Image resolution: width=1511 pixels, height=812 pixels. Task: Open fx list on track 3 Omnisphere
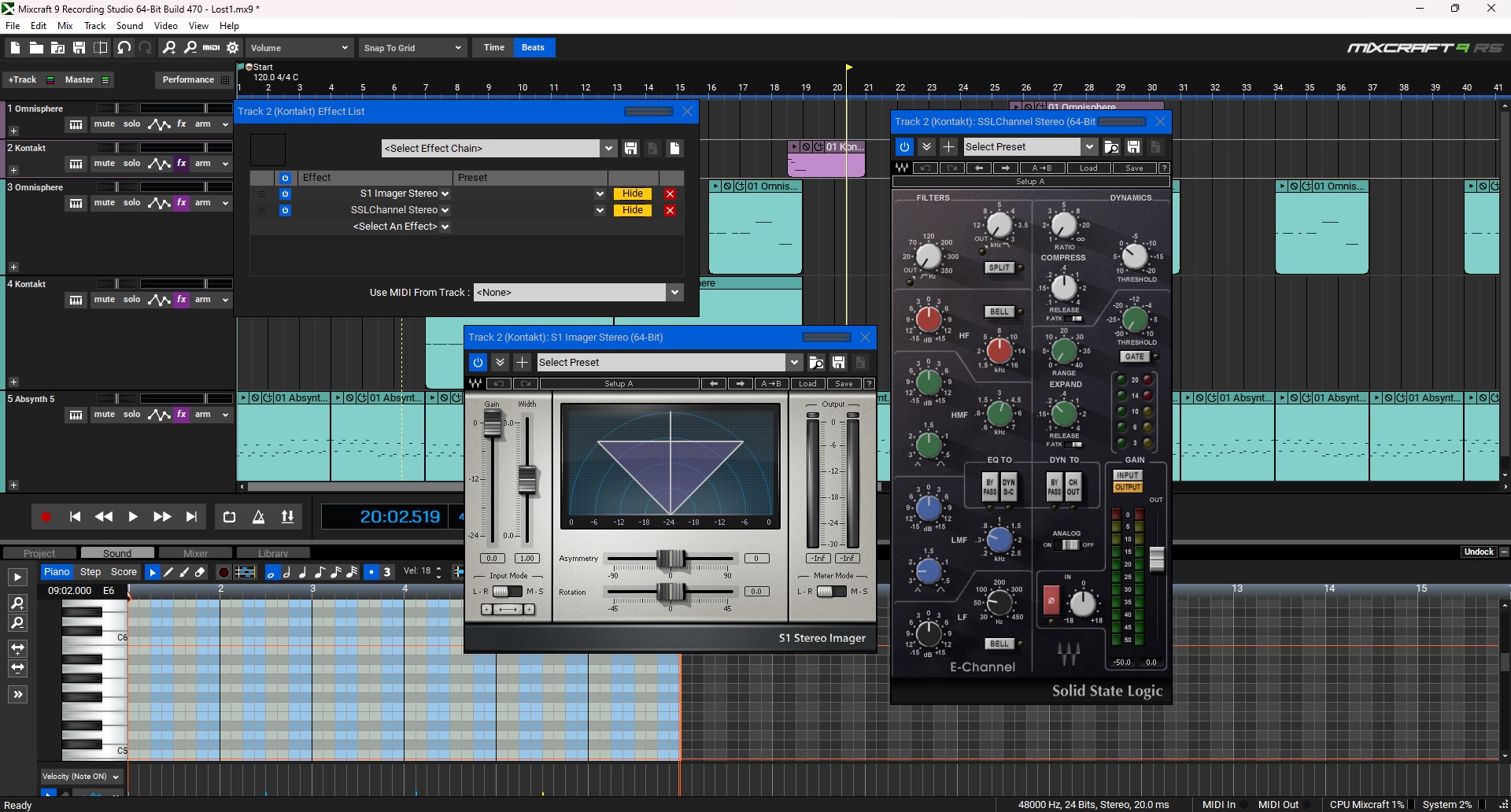[182, 203]
